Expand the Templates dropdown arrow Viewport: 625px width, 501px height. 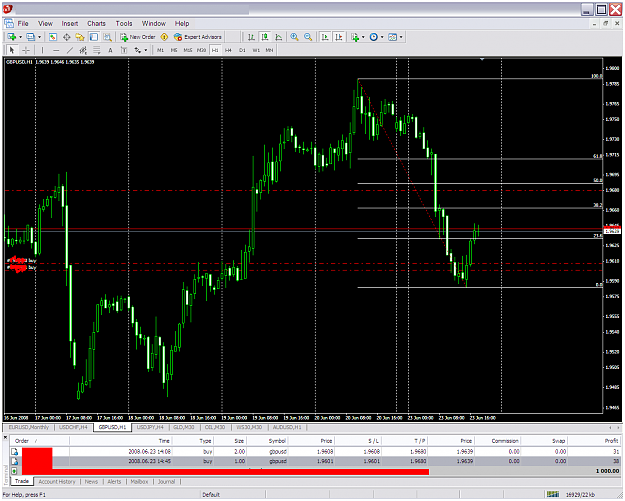[401, 37]
